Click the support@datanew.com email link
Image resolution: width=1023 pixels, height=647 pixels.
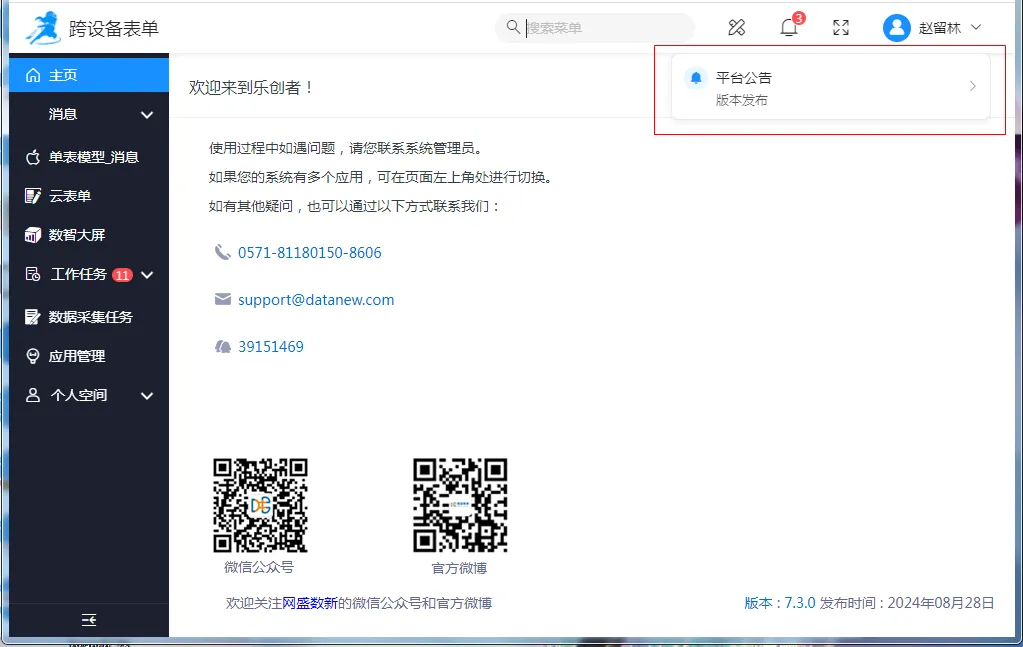click(316, 300)
